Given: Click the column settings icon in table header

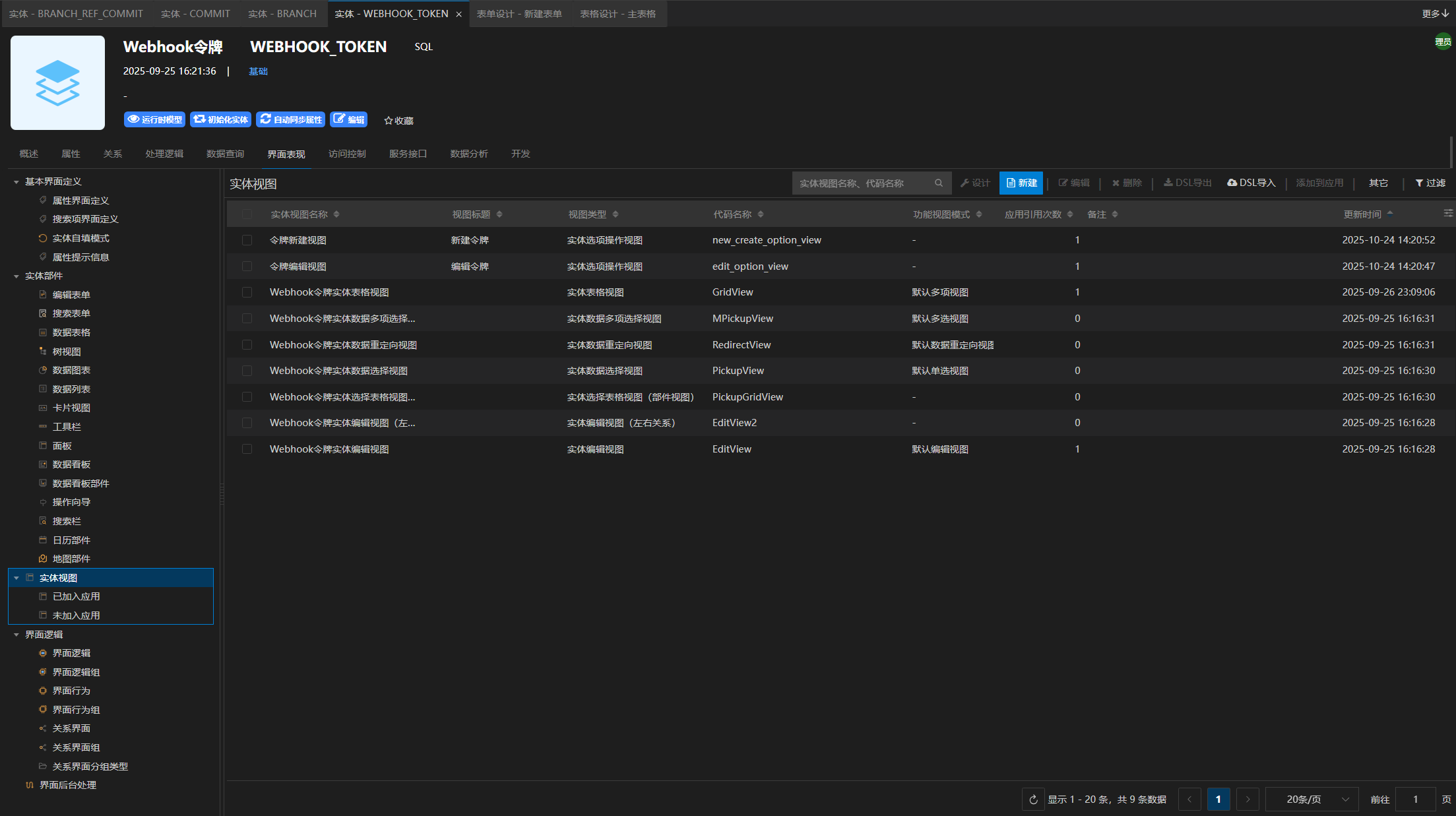Looking at the screenshot, I should (1448, 213).
